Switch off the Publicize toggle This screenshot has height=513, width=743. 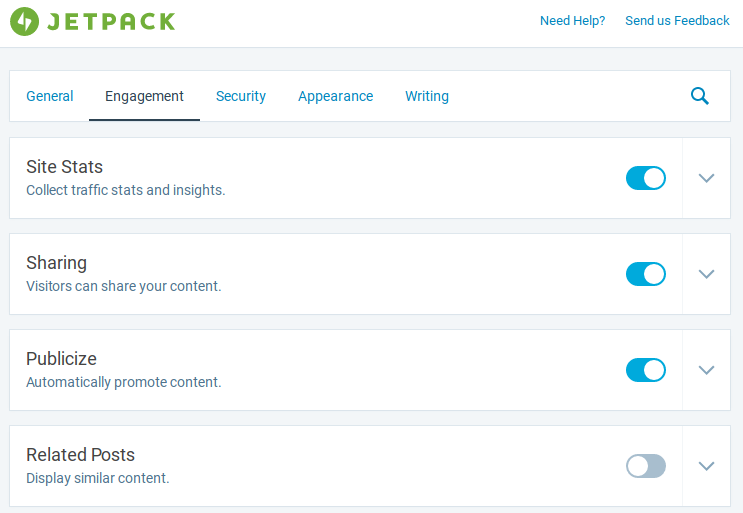[x=645, y=370]
